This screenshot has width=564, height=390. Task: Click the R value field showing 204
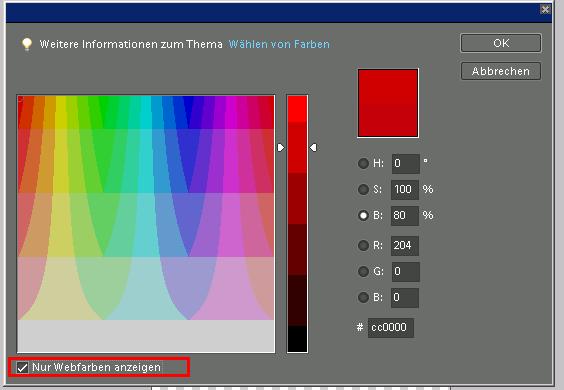pyautogui.click(x=405, y=246)
